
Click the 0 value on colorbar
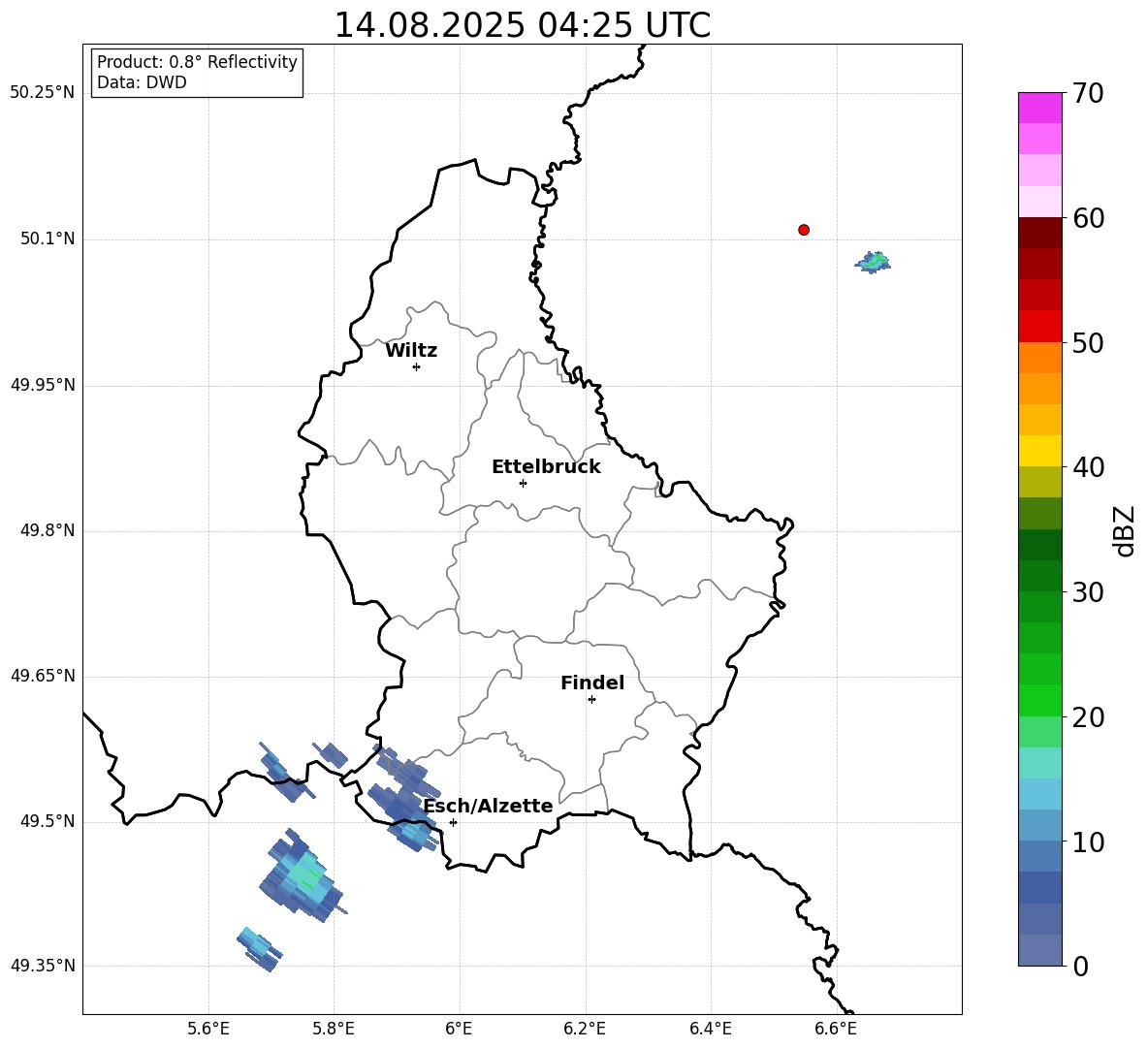1081,966
